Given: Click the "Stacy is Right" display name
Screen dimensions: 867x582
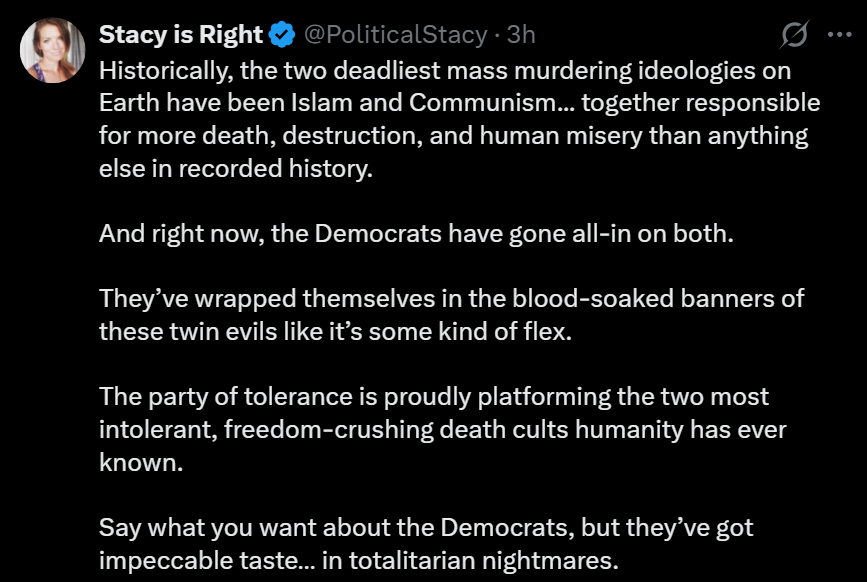Looking at the screenshot, I should point(180,35).
